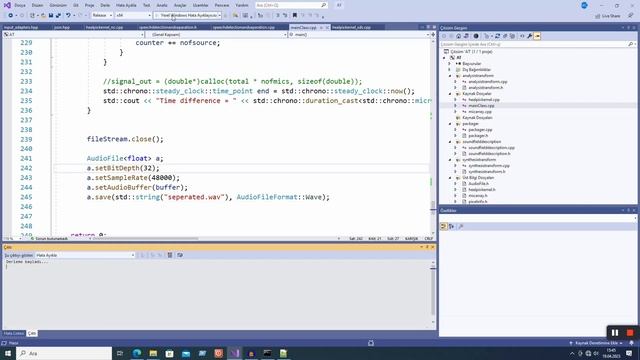Click the Kaynak Denetimine Ekle status button
640x360 pixels.
[x=596, y=343]
